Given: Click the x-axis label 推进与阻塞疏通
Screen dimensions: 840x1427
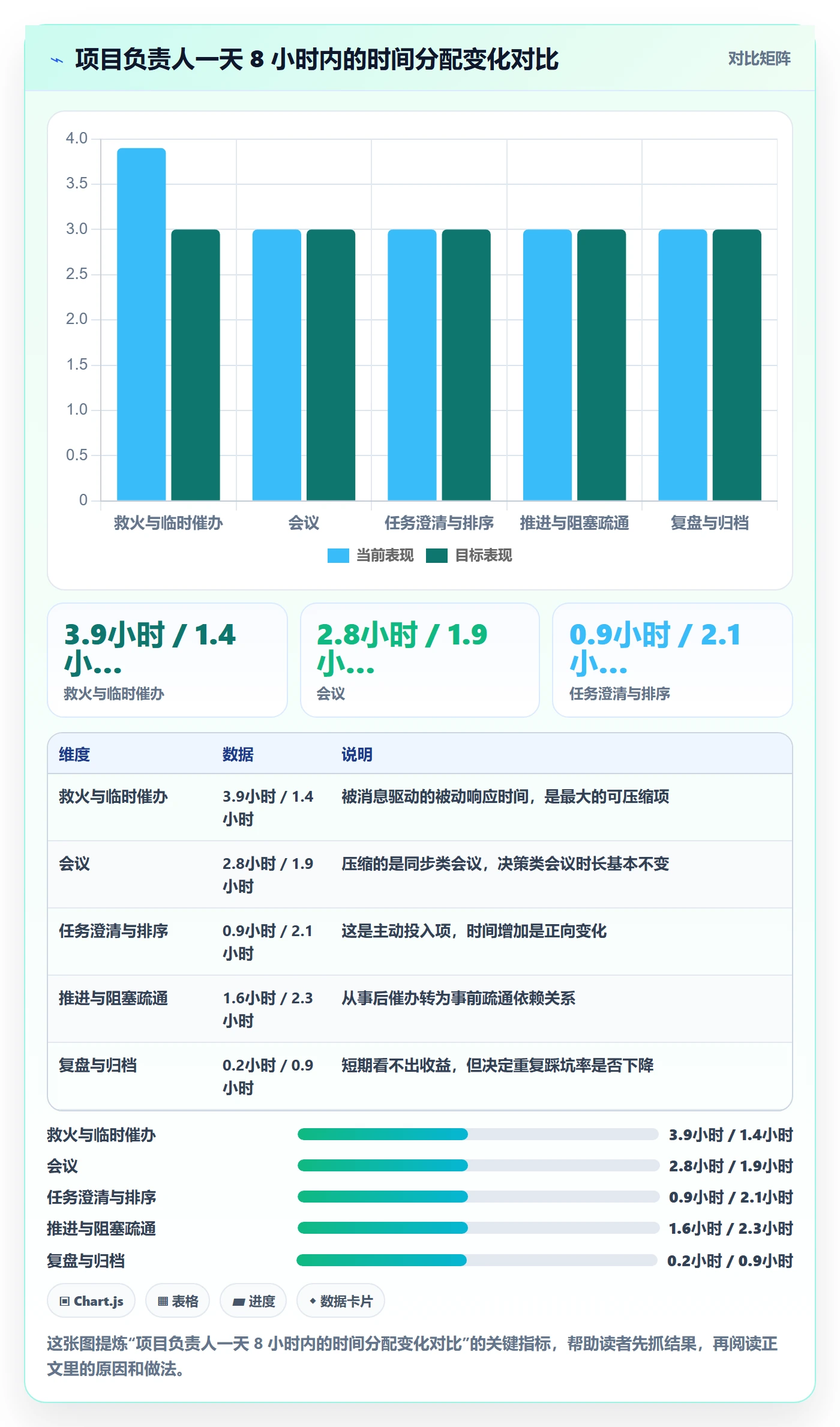Looking at the screenshot, I should point(574,523).
